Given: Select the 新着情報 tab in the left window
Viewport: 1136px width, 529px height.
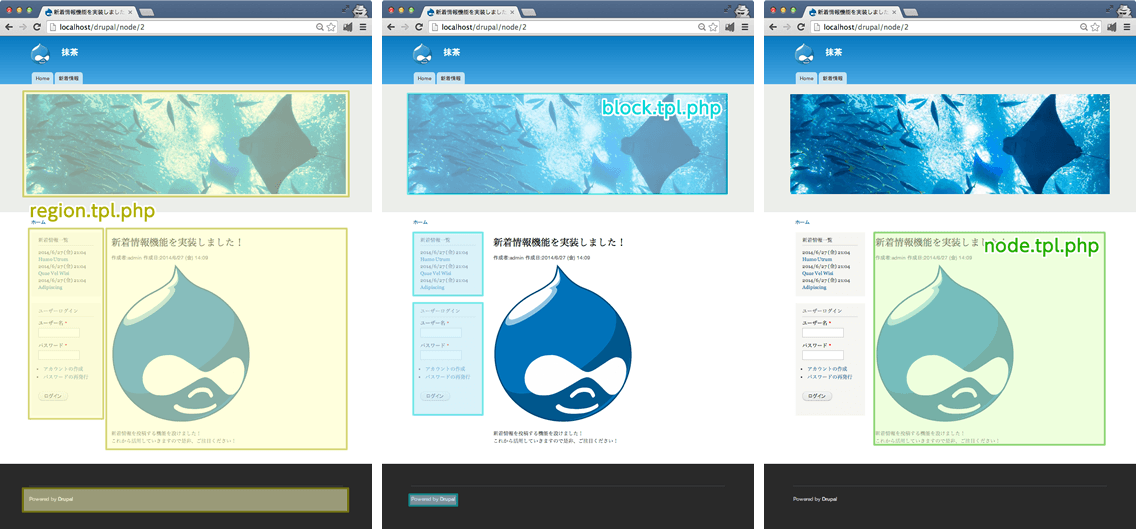Looking at the screenshot, I should [x=70, y=78].
